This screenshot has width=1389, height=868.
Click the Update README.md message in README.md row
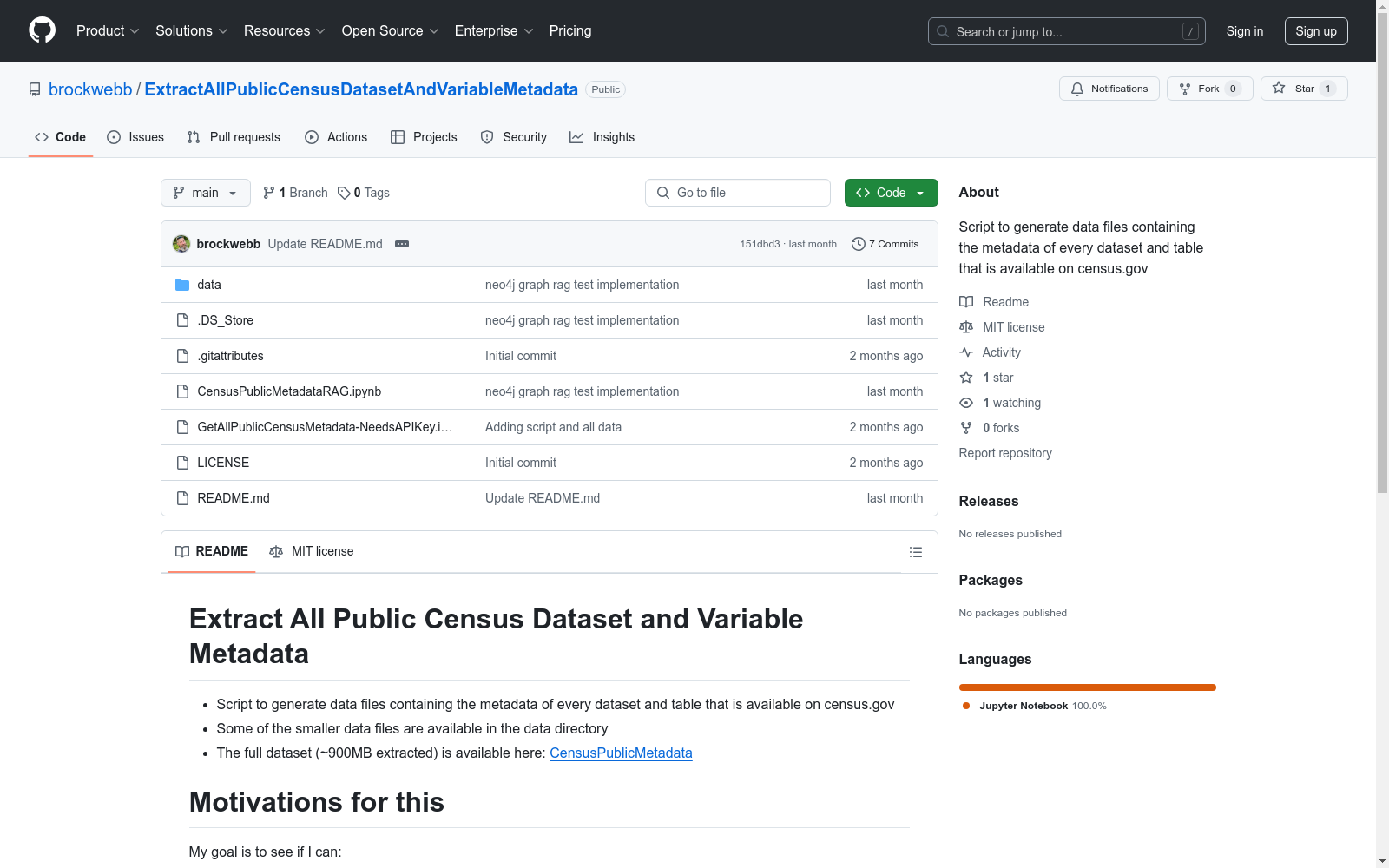click(543, 498)
